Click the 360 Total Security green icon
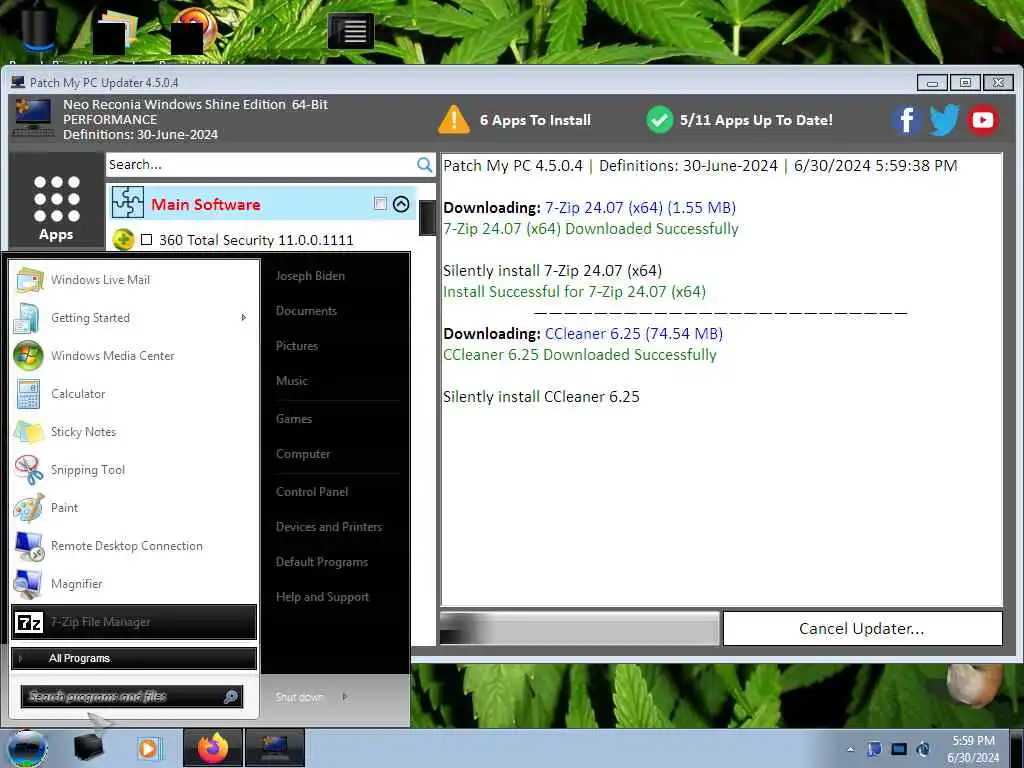This screenshot has height=768, width=1024. coord(123,240)
